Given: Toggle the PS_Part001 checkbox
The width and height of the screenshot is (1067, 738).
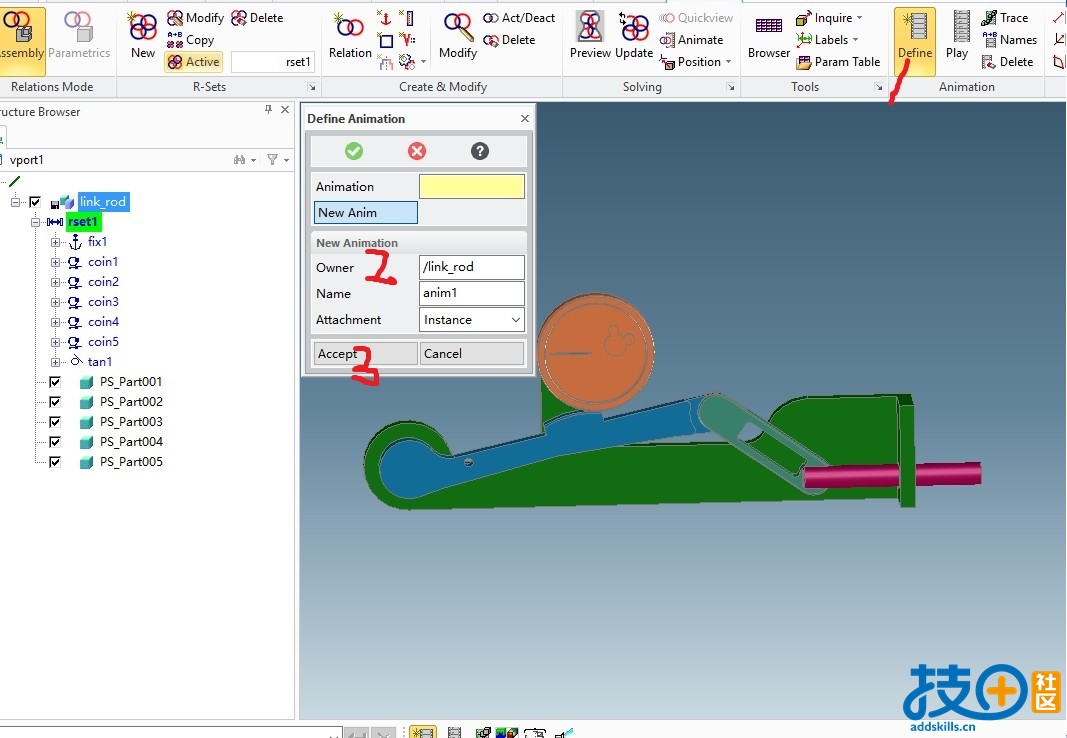Looking at the screenshot, I should 55,382.
